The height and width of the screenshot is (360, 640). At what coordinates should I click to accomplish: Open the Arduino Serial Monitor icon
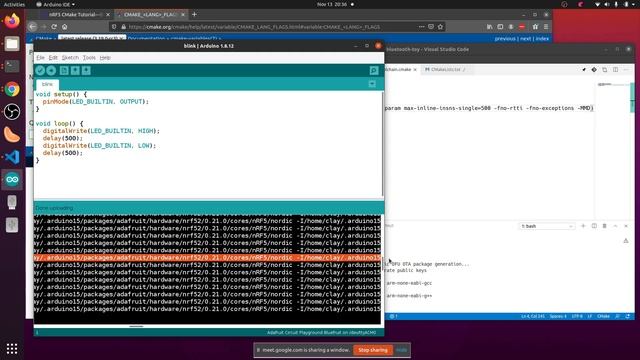pos(374,71)
